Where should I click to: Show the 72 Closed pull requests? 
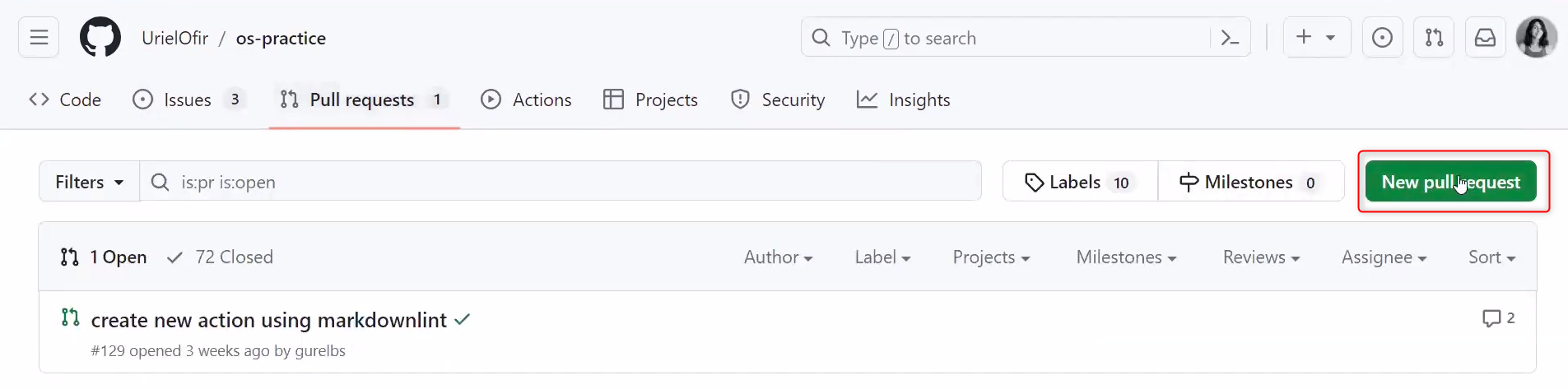(220, 257)
